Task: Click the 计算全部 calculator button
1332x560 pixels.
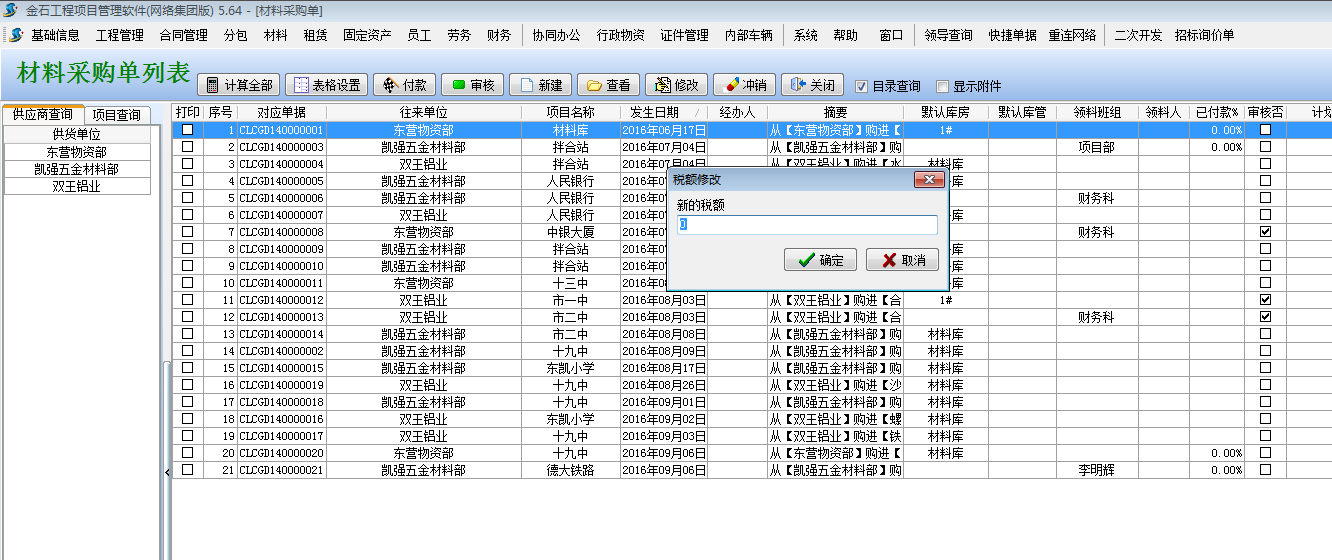Action: 238,85
